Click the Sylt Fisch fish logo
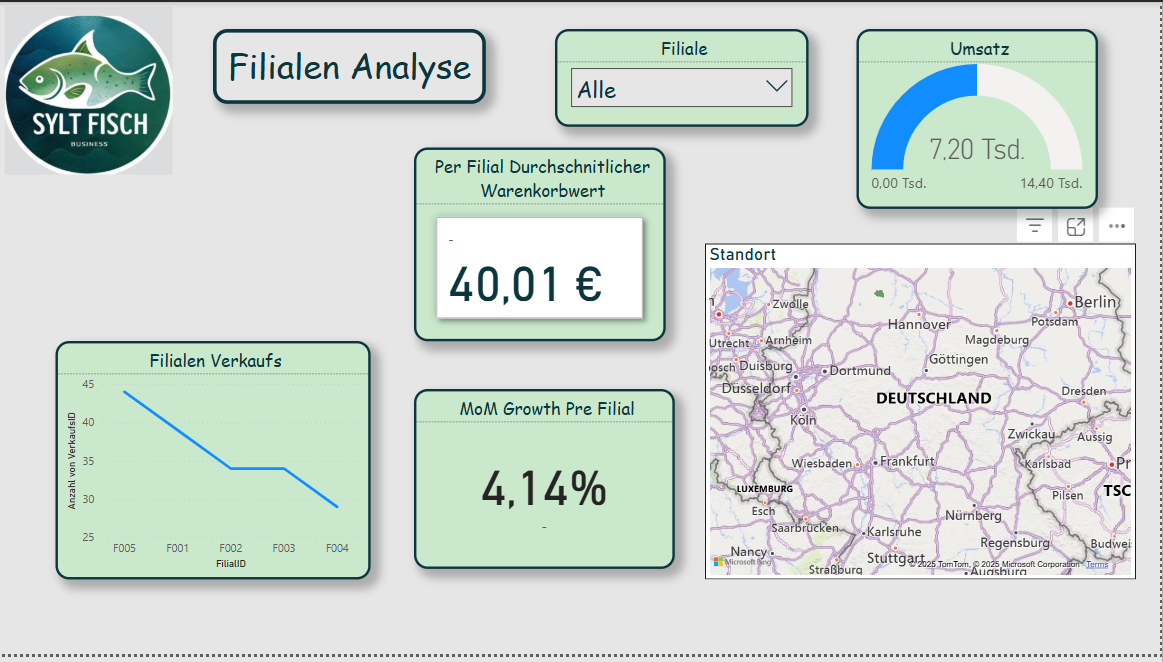1163x662 pixels. [88, 90]
